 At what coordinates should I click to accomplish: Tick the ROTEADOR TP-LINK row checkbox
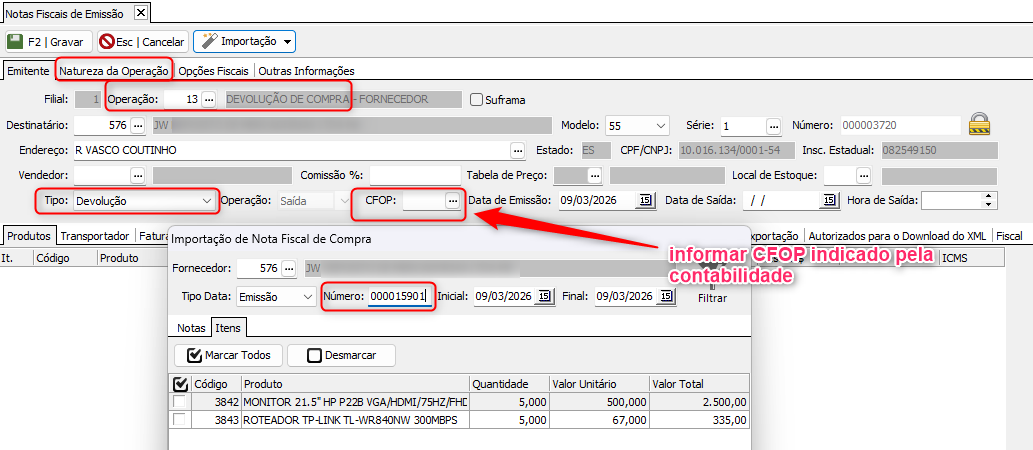(x=180, y=420)
